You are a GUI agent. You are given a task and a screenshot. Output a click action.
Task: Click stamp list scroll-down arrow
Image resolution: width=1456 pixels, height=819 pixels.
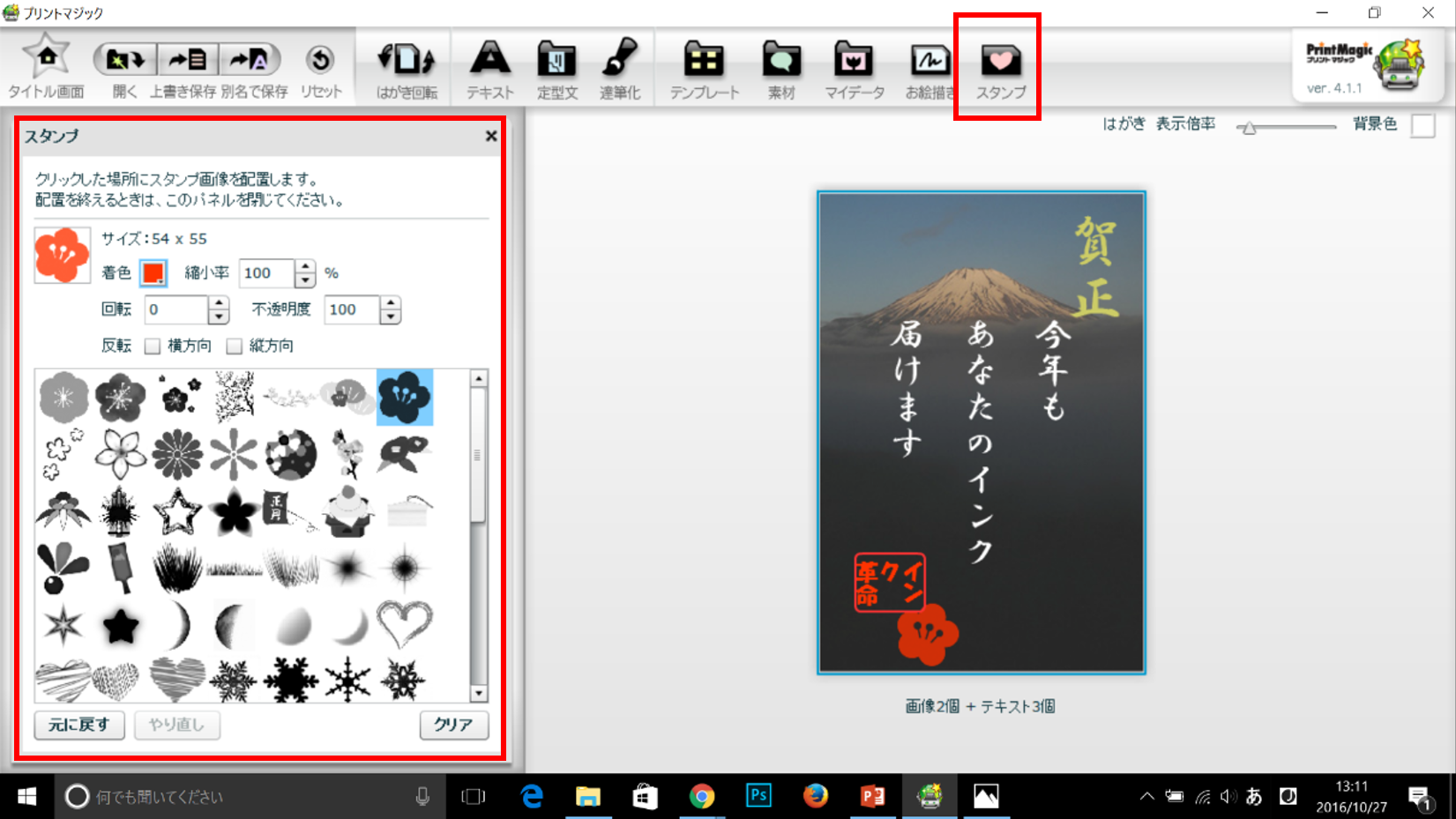tap(479, 694)
